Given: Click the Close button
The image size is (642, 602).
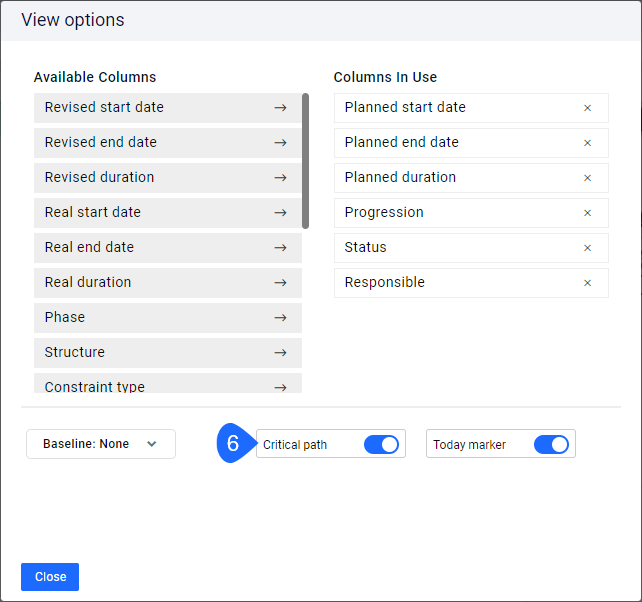Looking at the screenshot, I should click(x=50, y=577).
